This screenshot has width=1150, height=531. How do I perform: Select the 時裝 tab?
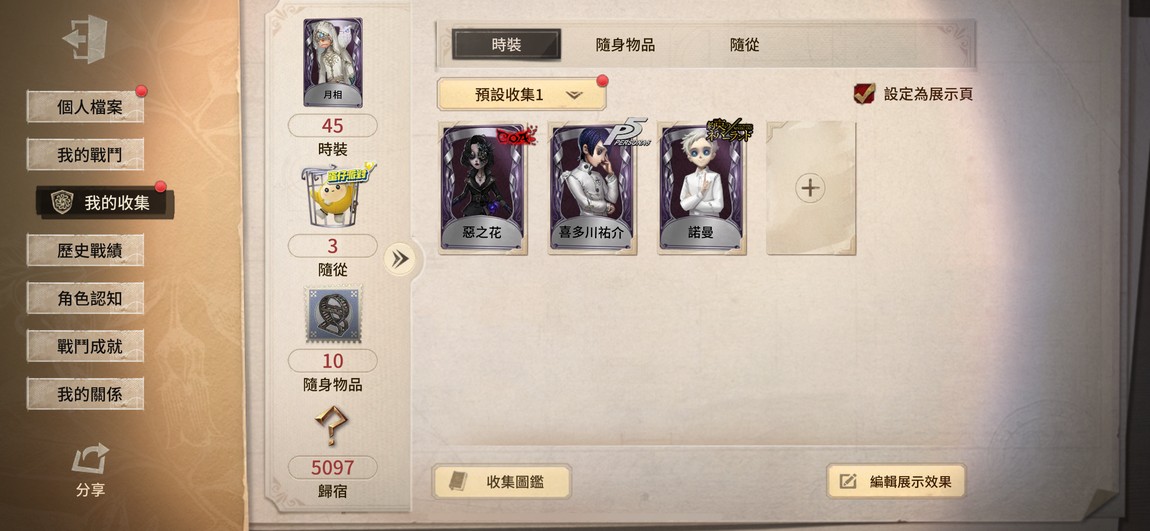[x=506, y=45]
